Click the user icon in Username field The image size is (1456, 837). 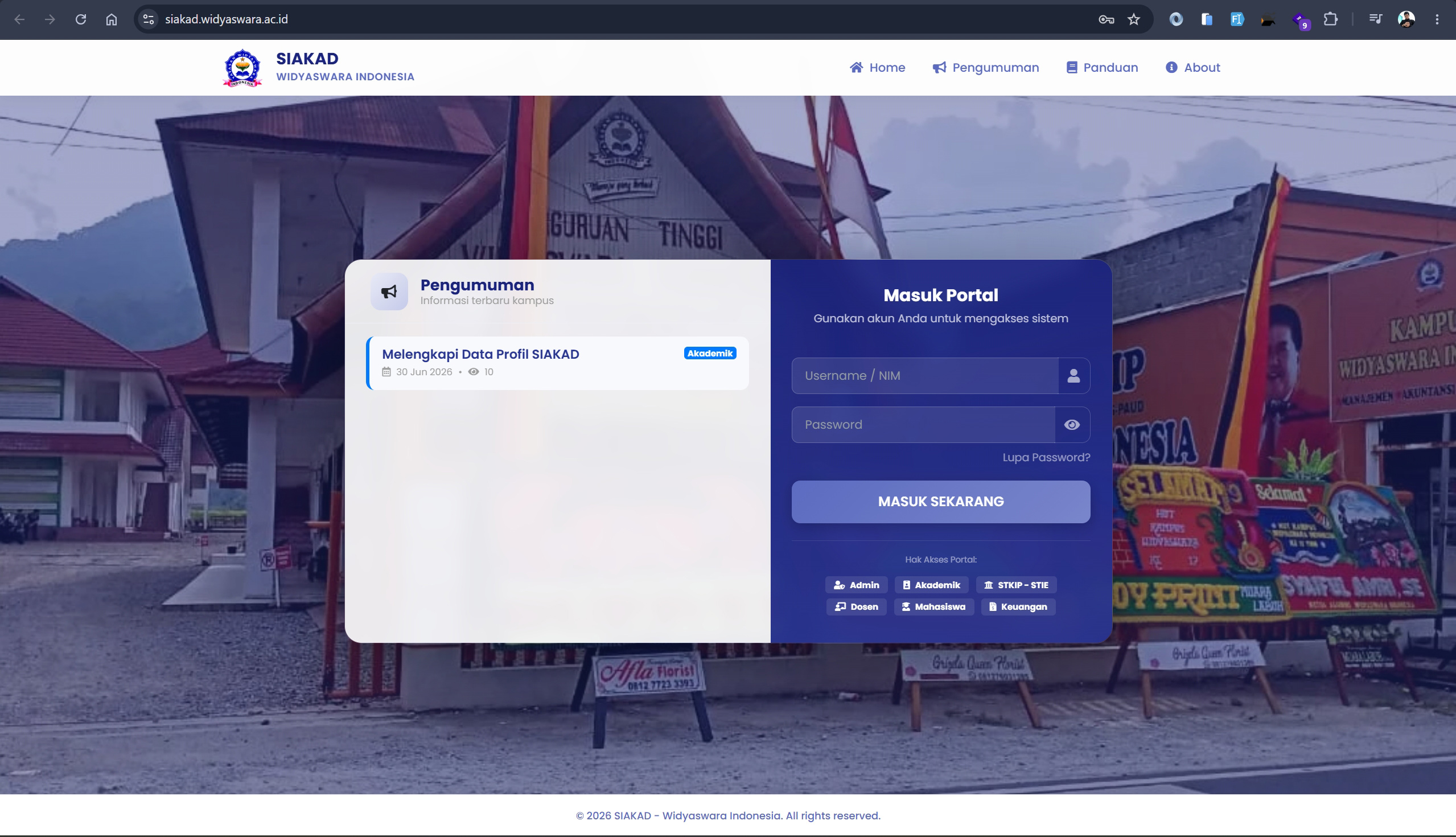coord(1074,376)
